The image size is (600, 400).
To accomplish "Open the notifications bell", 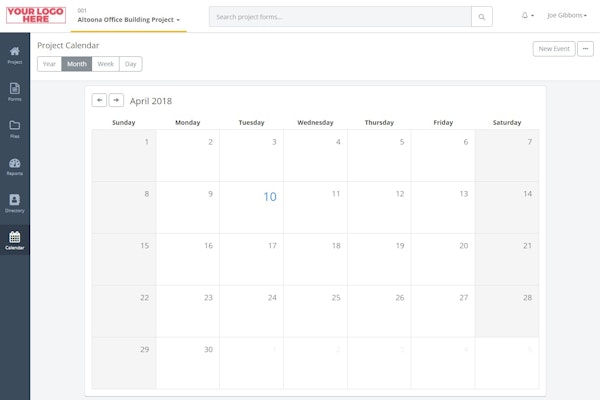I will (527, 16).
